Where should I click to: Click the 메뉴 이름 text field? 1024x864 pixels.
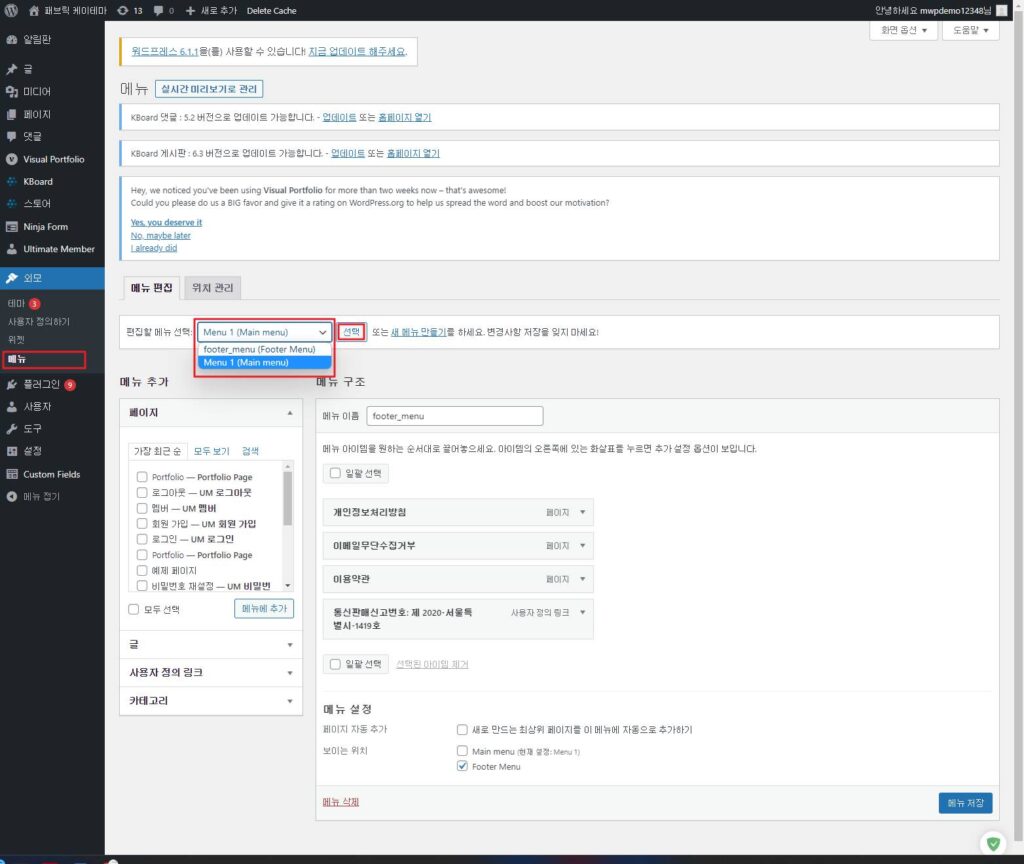pos(454,415)
